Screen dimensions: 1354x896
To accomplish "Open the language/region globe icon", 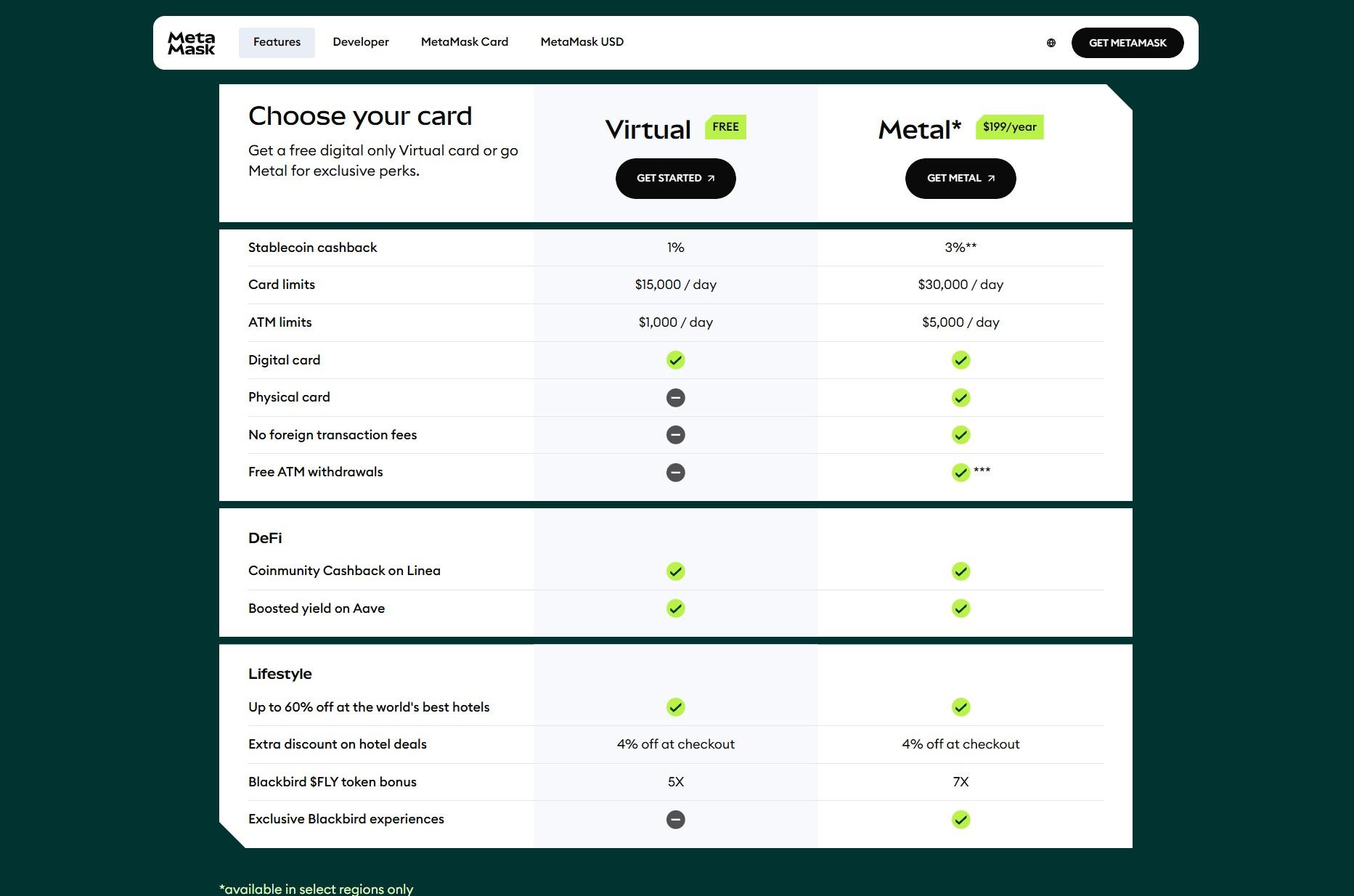I will click(1051, 42).
